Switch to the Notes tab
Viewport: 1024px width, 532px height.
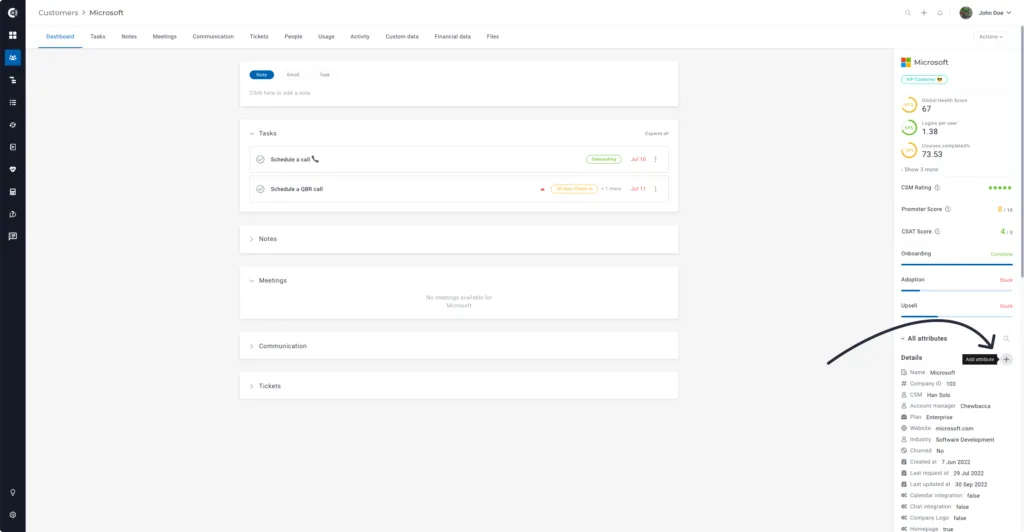click(129, 37)
